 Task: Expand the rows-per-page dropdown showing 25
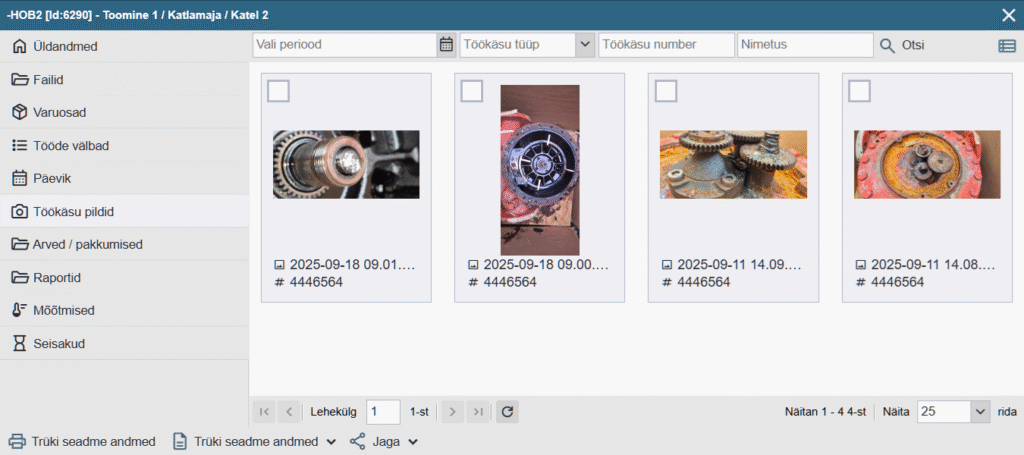tap(979, 411)
